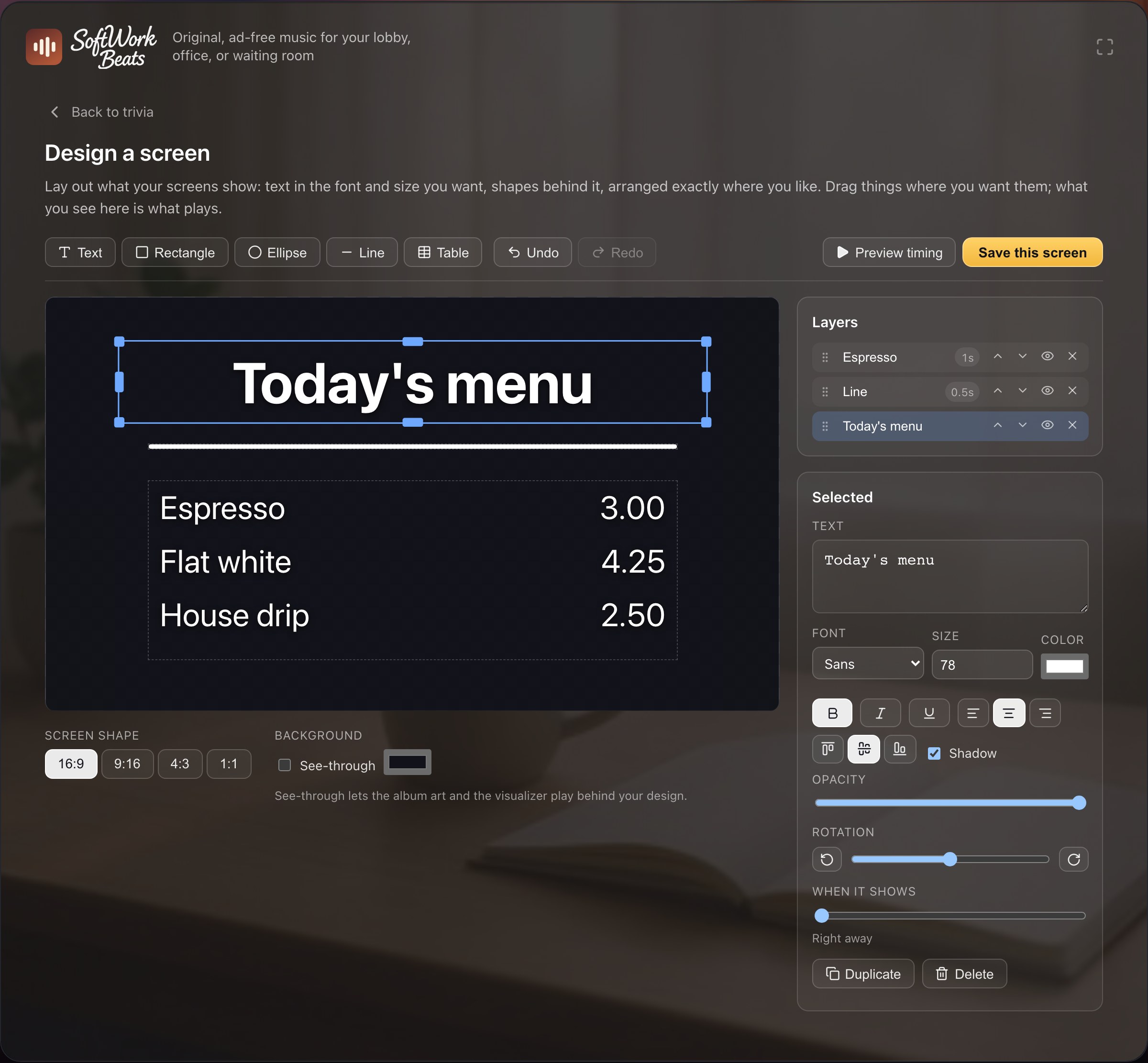Add a Rectangle shape

(175, 253)
